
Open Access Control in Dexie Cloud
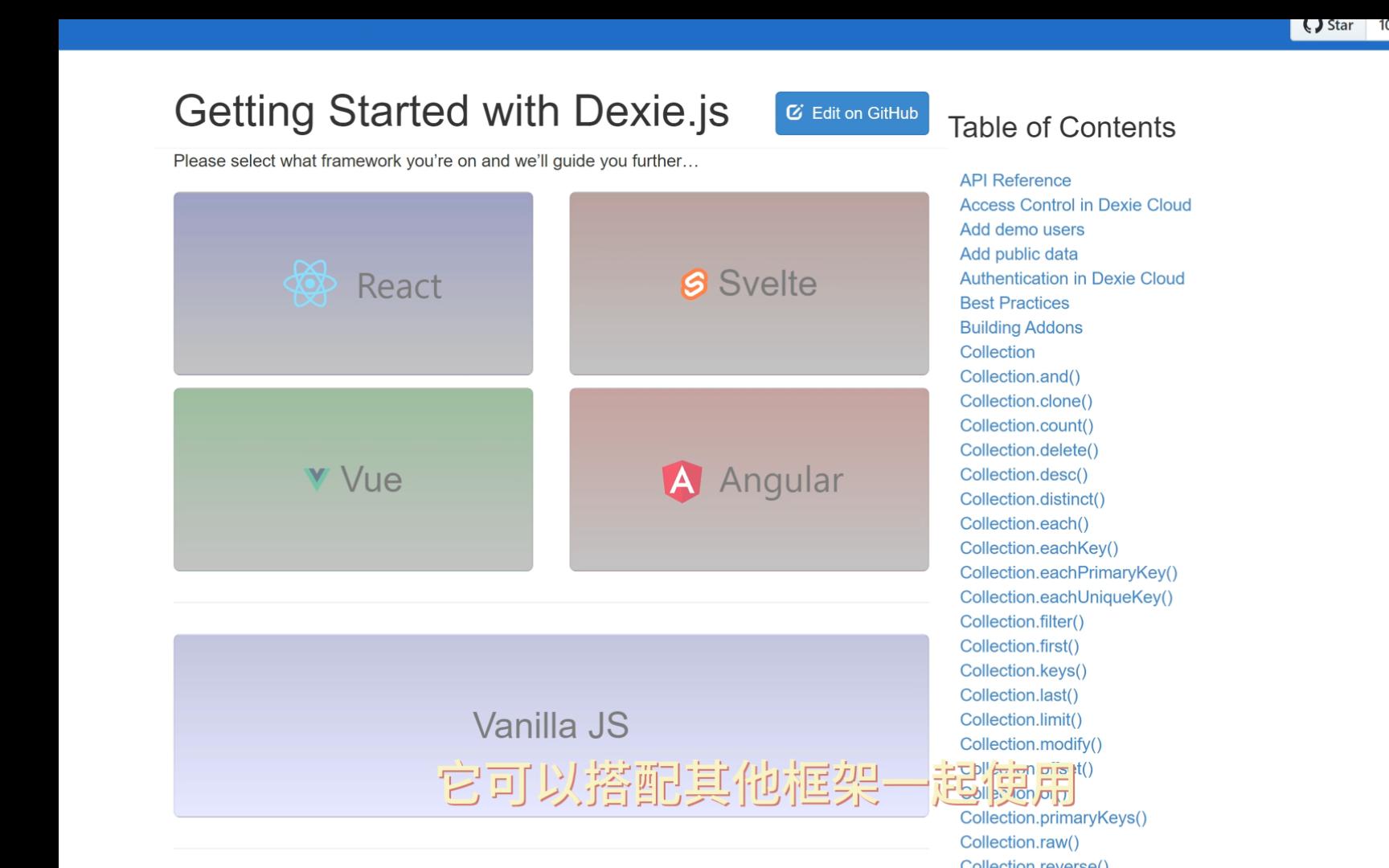(1076, 205)
